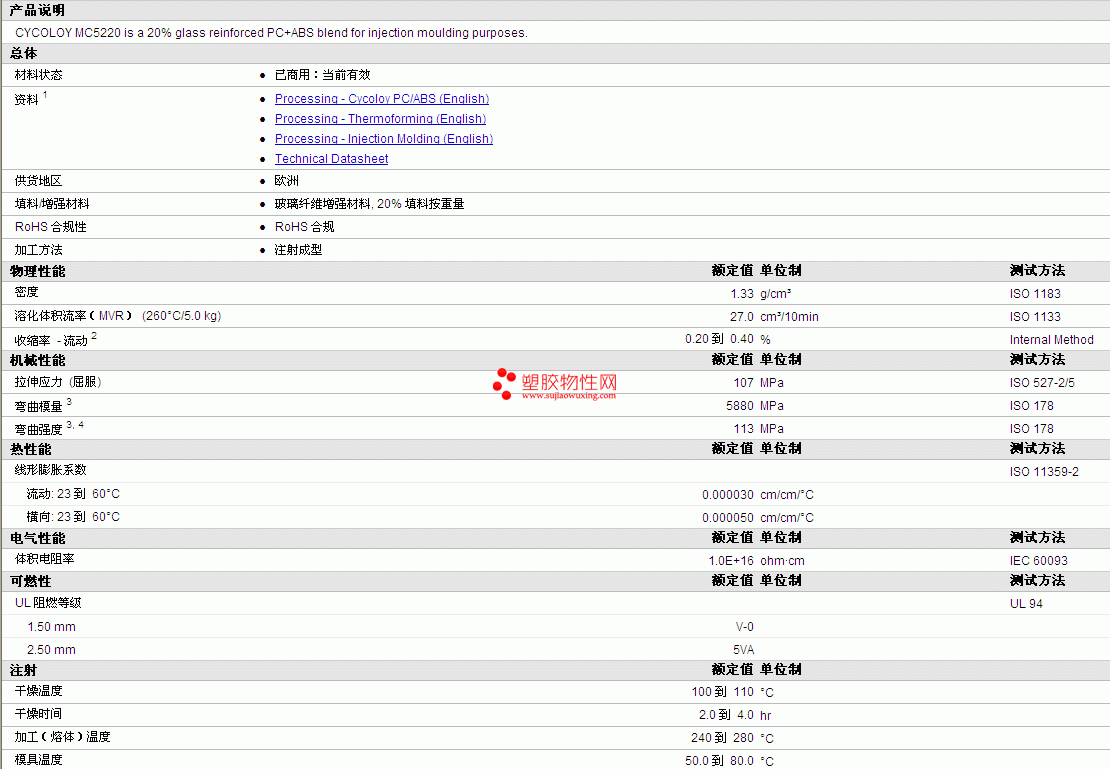1110x769 pixels.
Task: Click ISO 11359-2 test method
Action: [1044, 472]
